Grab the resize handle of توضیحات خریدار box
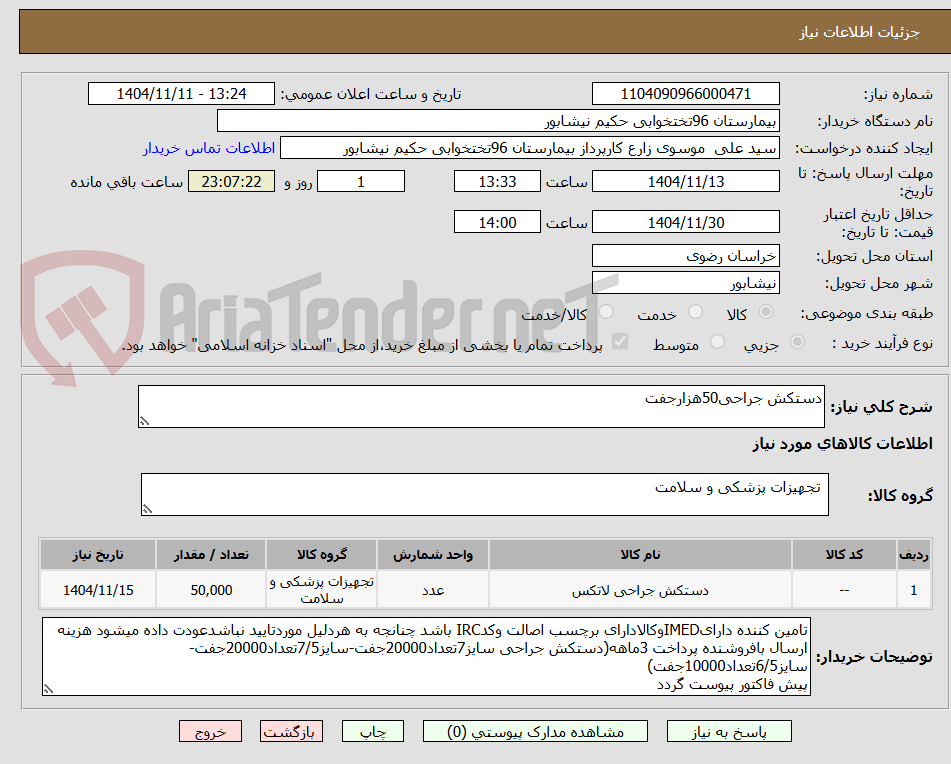The width and height of the screenshot is (951, 764). (48, 689)
